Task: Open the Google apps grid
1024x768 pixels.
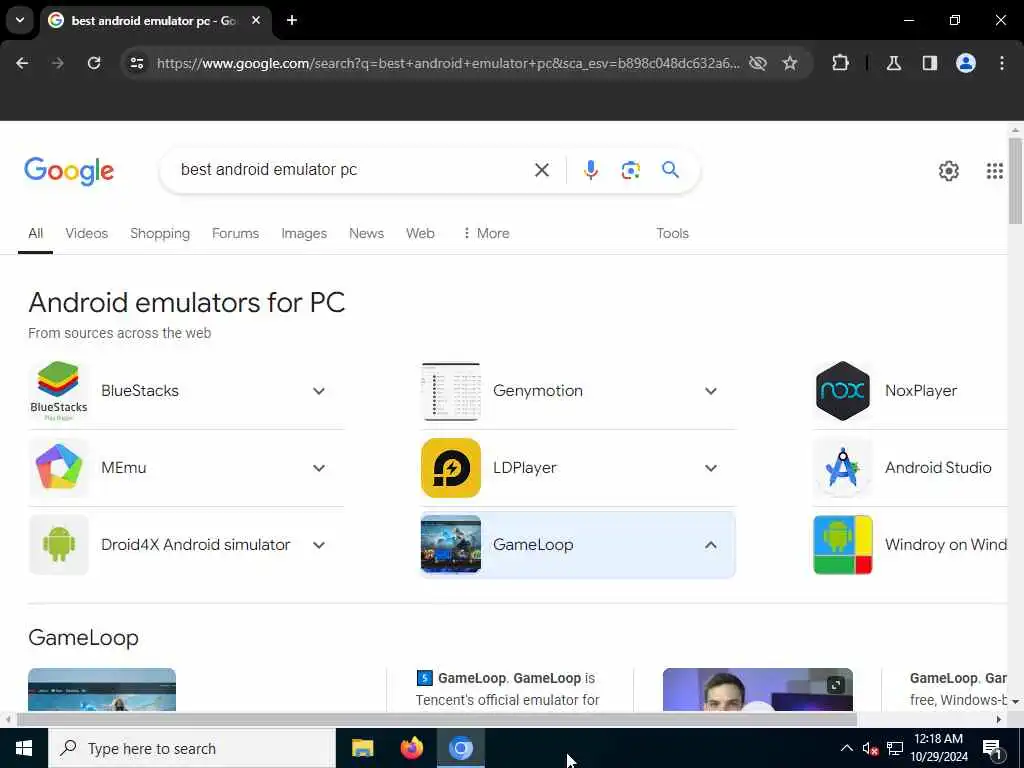Action: coord(995,171)
